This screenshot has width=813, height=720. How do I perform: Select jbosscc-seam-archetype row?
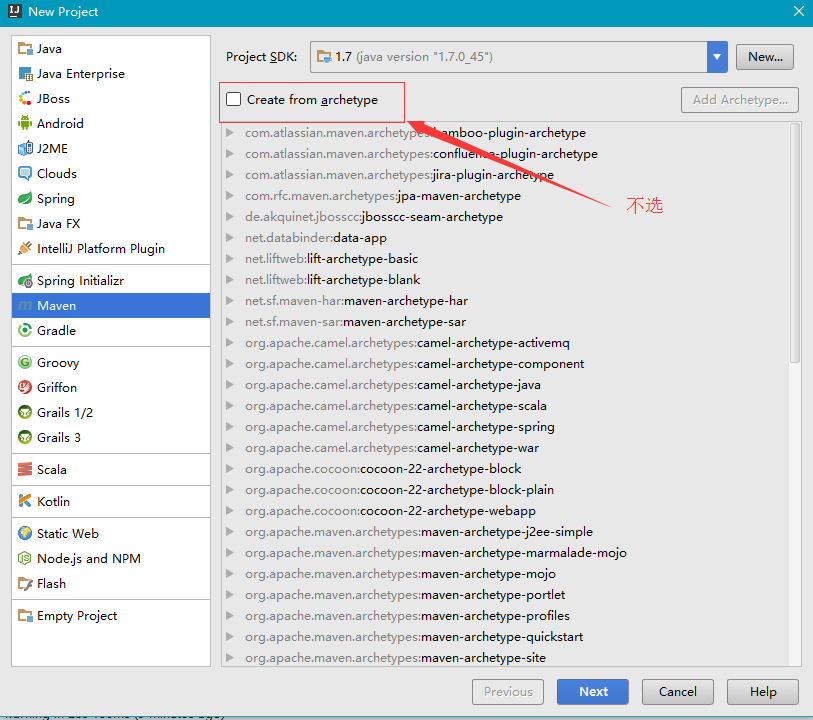tap(506, 217)
